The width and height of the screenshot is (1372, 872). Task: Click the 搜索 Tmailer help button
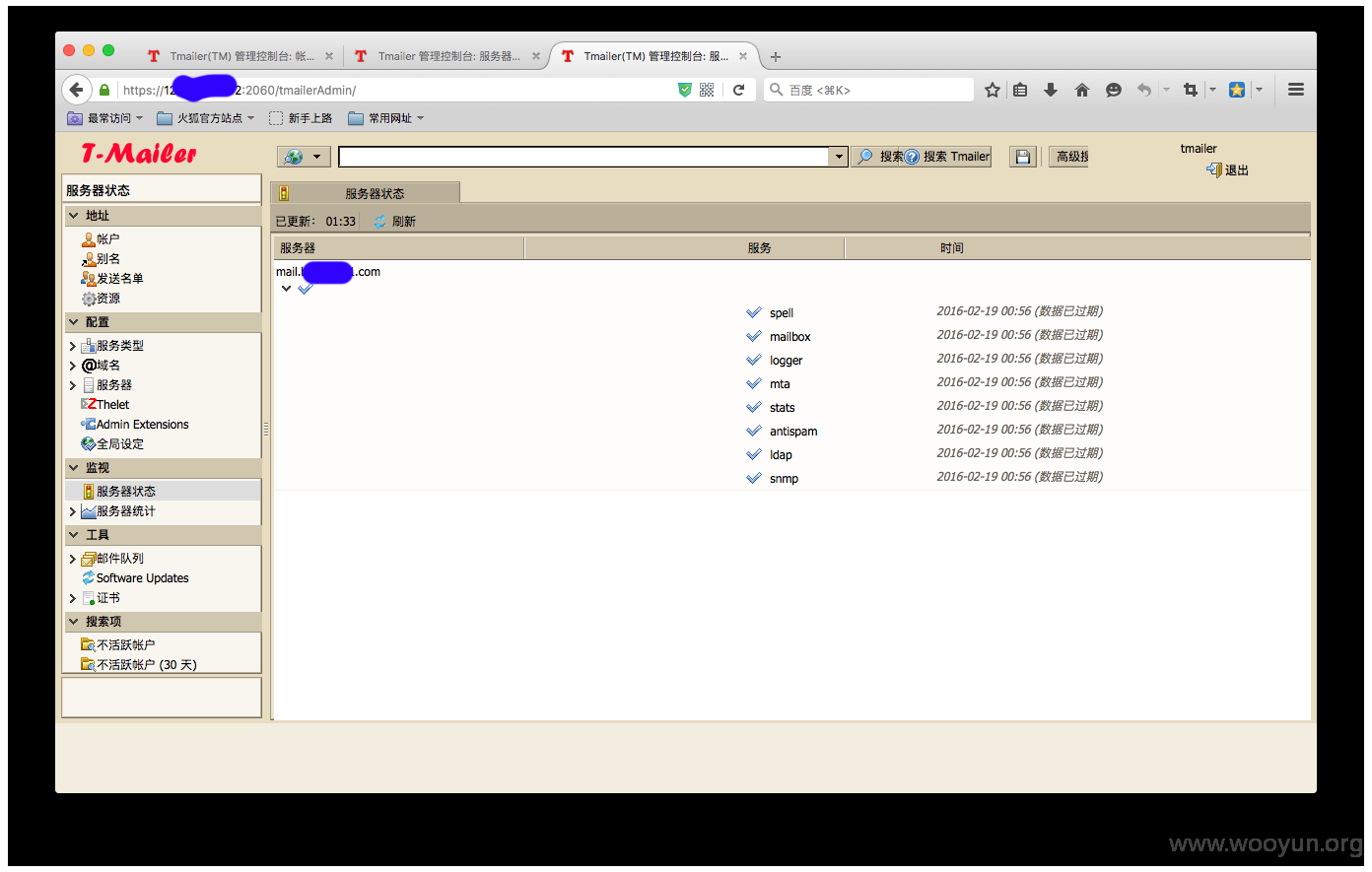click(x=947, y=157)
